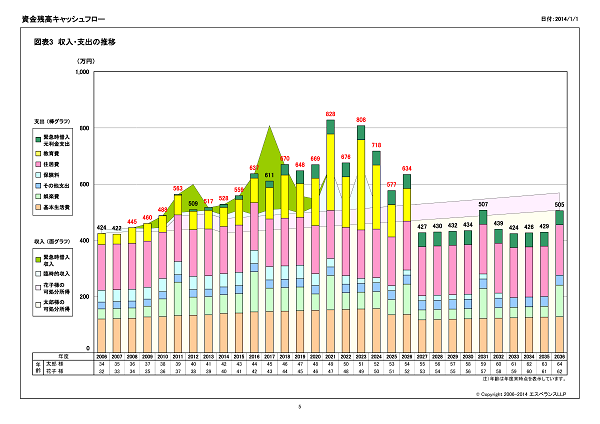Click the 2006 stacked expense bar

[101, 293]
